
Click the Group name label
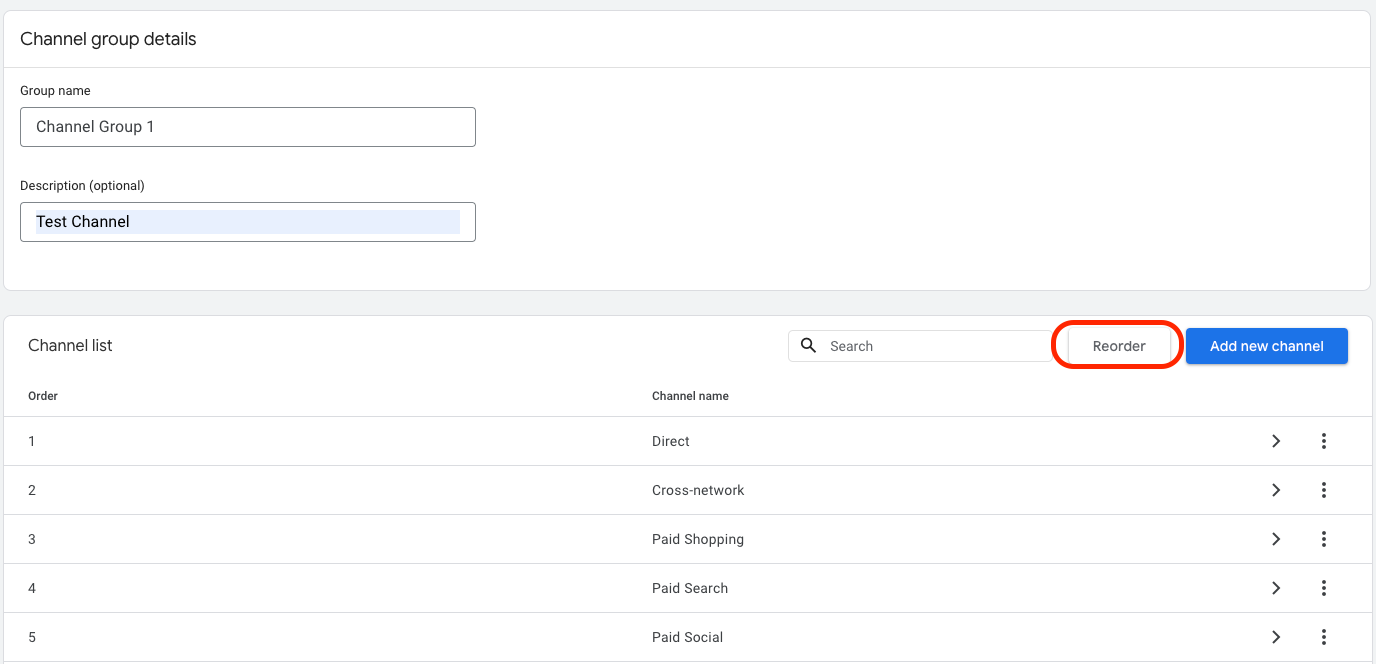pyautogui.click(x=55, y=91)
